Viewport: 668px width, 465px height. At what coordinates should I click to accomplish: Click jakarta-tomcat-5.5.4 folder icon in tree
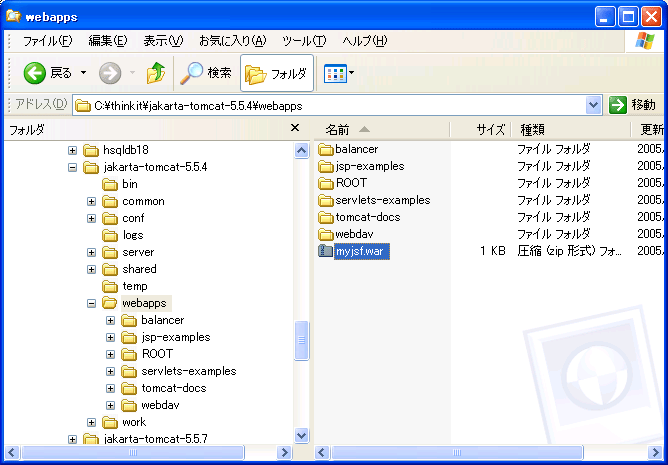click(x=91, y=168)
